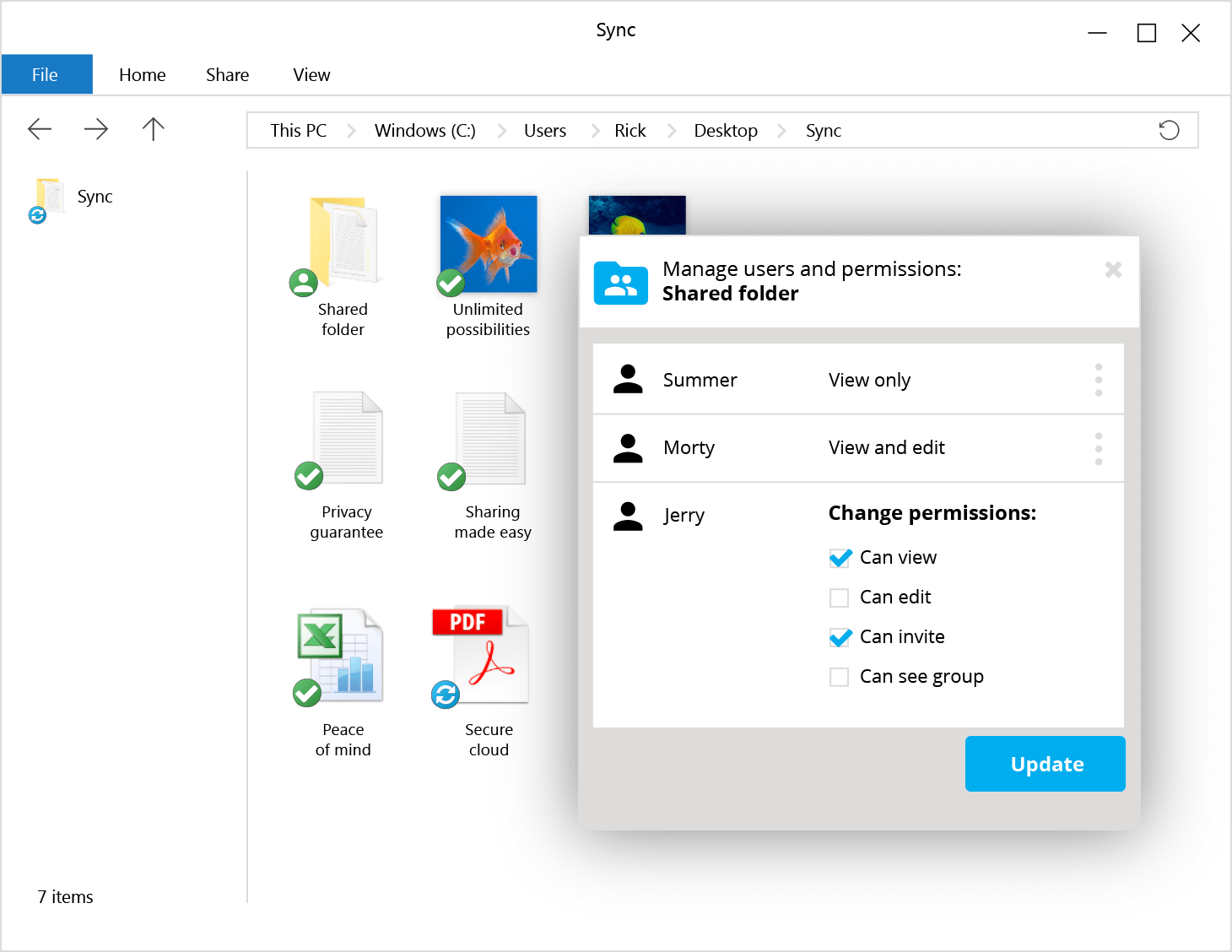Click the navigation Up arrow
Viewport: 1232px width, 952px height.
point(153,129)
